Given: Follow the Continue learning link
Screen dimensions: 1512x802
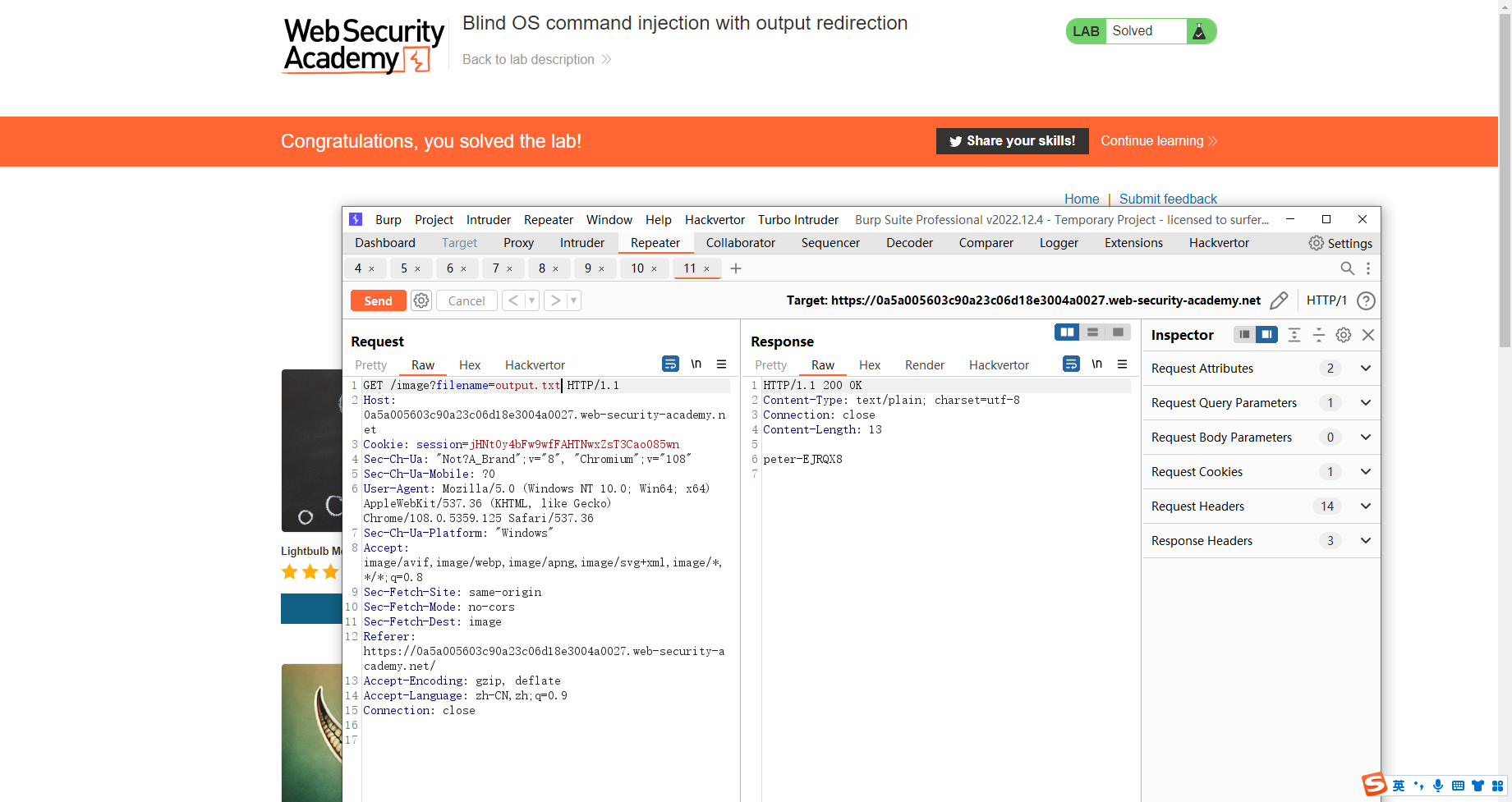Looking at the screenshot, I should pos(1158,141).
